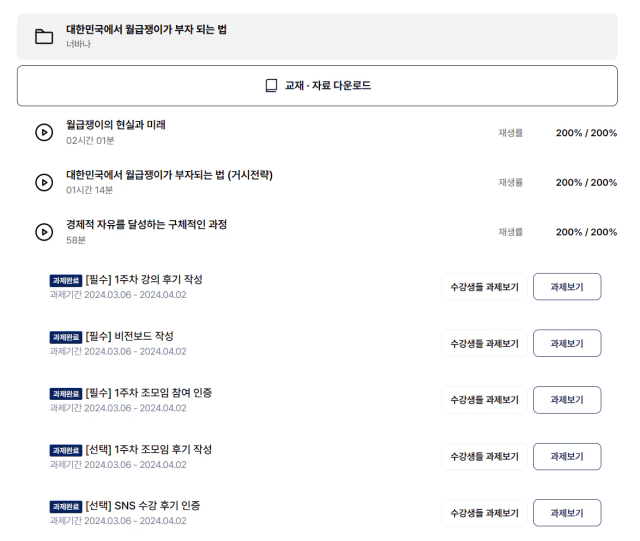Screen dimensions: 640x541
Task: Open the assignment title [선택] SNS 수강 후기 인증
Action: (x=143, y=505)
